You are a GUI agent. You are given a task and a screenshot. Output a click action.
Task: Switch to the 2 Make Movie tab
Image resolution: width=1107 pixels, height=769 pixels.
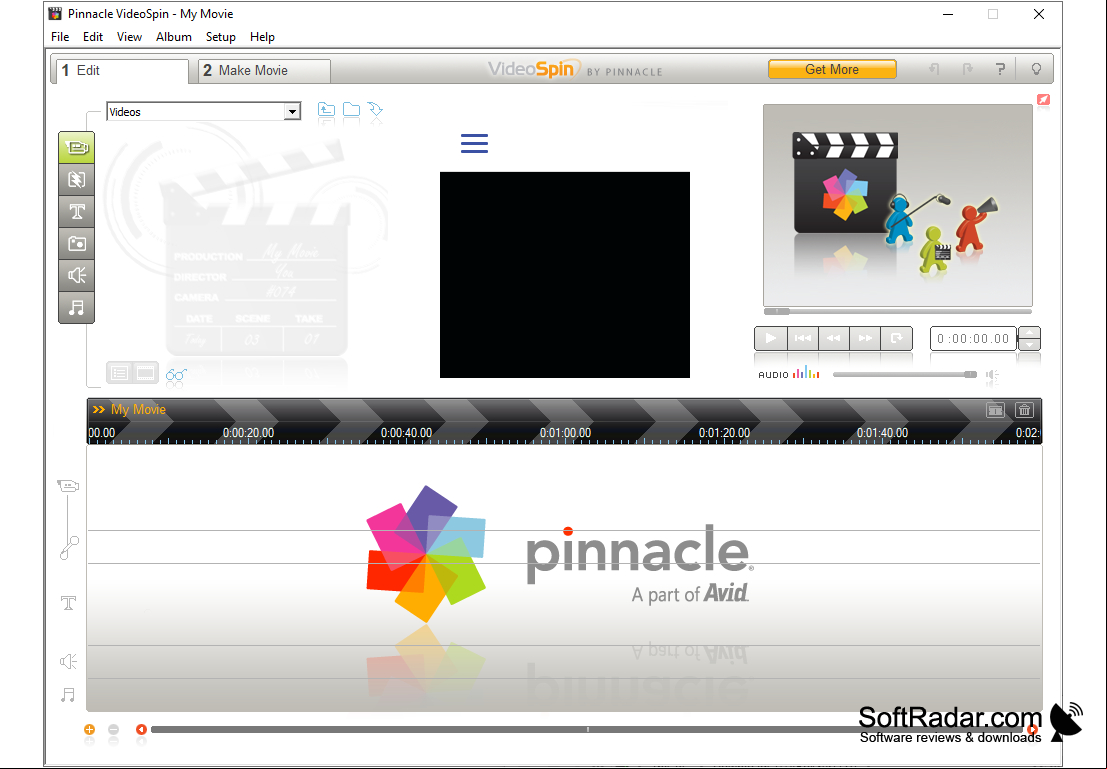click(x=264, y=71)
